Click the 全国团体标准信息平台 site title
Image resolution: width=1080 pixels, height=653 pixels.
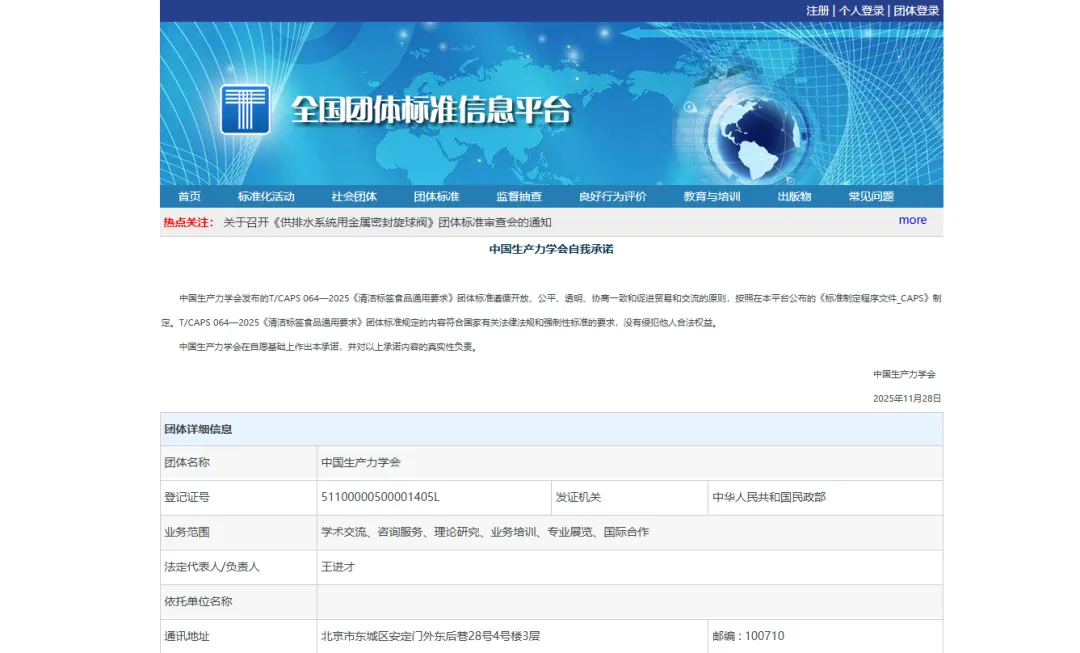(x=431, y=110)
